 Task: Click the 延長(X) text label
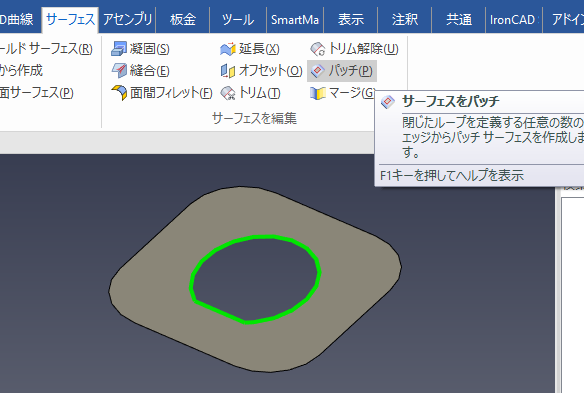[259, 49]
